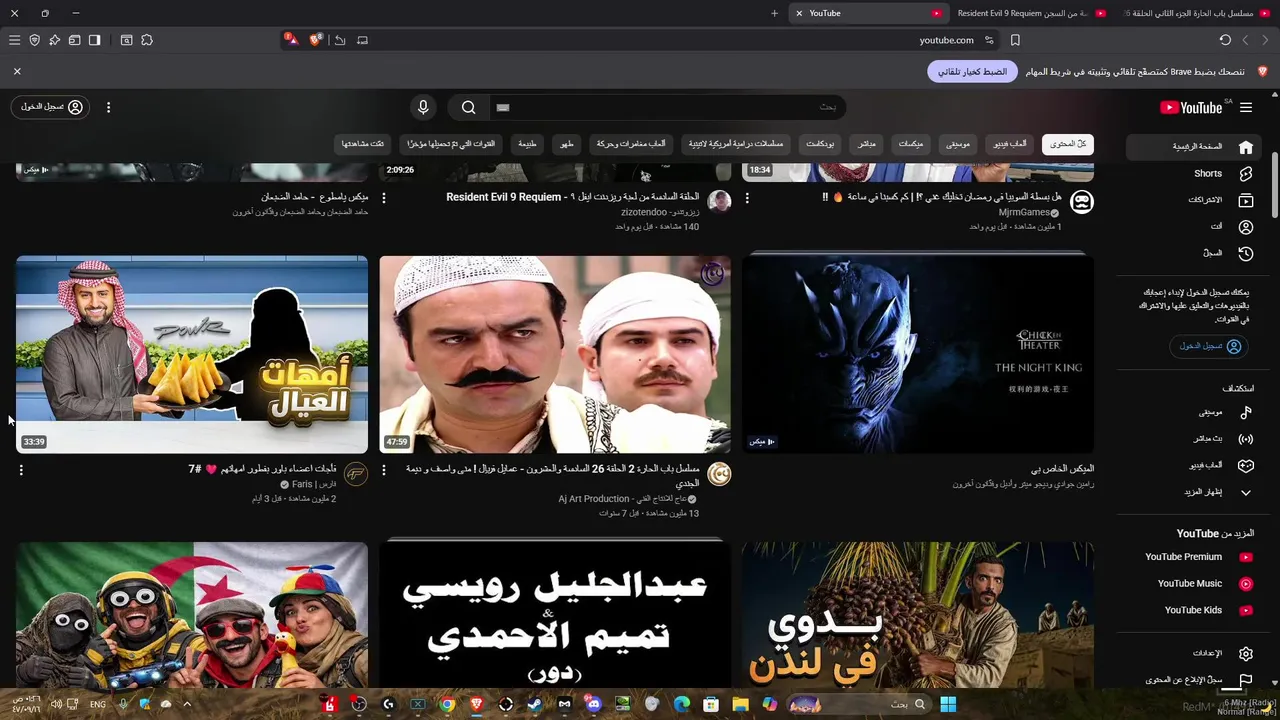1280x720 pixels.
Task: Select the طهو filter chip
Action: [567, 144]
